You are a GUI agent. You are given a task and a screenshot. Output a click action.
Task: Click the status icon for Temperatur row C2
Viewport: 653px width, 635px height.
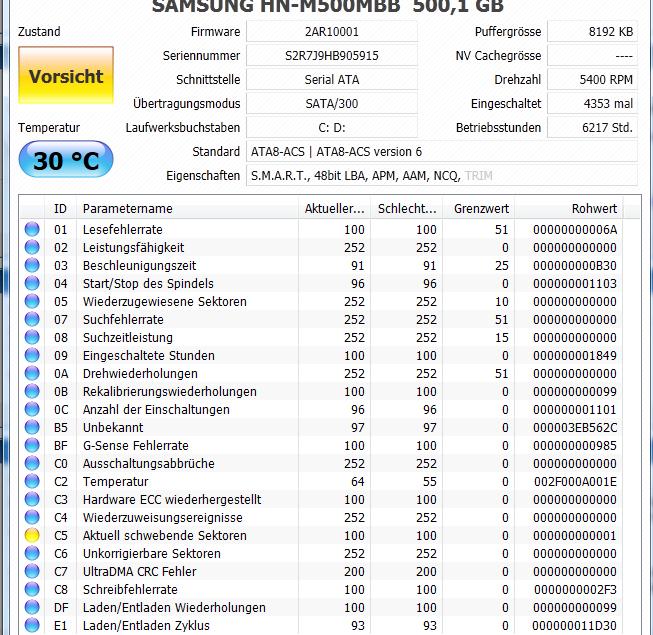pos(32,481)
